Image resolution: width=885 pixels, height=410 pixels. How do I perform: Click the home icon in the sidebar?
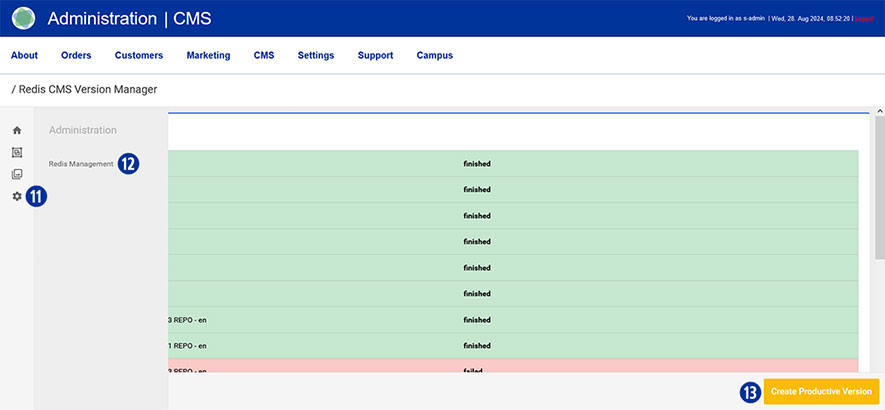(17, 130)
